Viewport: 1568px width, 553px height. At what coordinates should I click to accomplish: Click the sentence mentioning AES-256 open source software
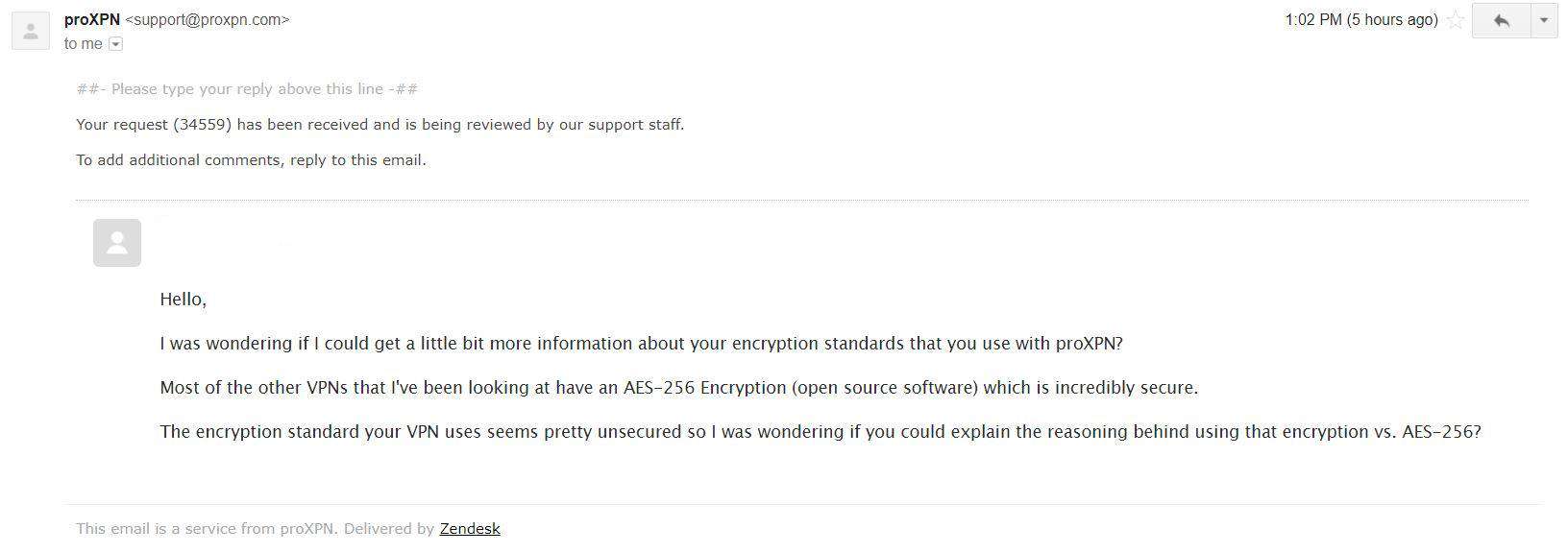(679, 388)
